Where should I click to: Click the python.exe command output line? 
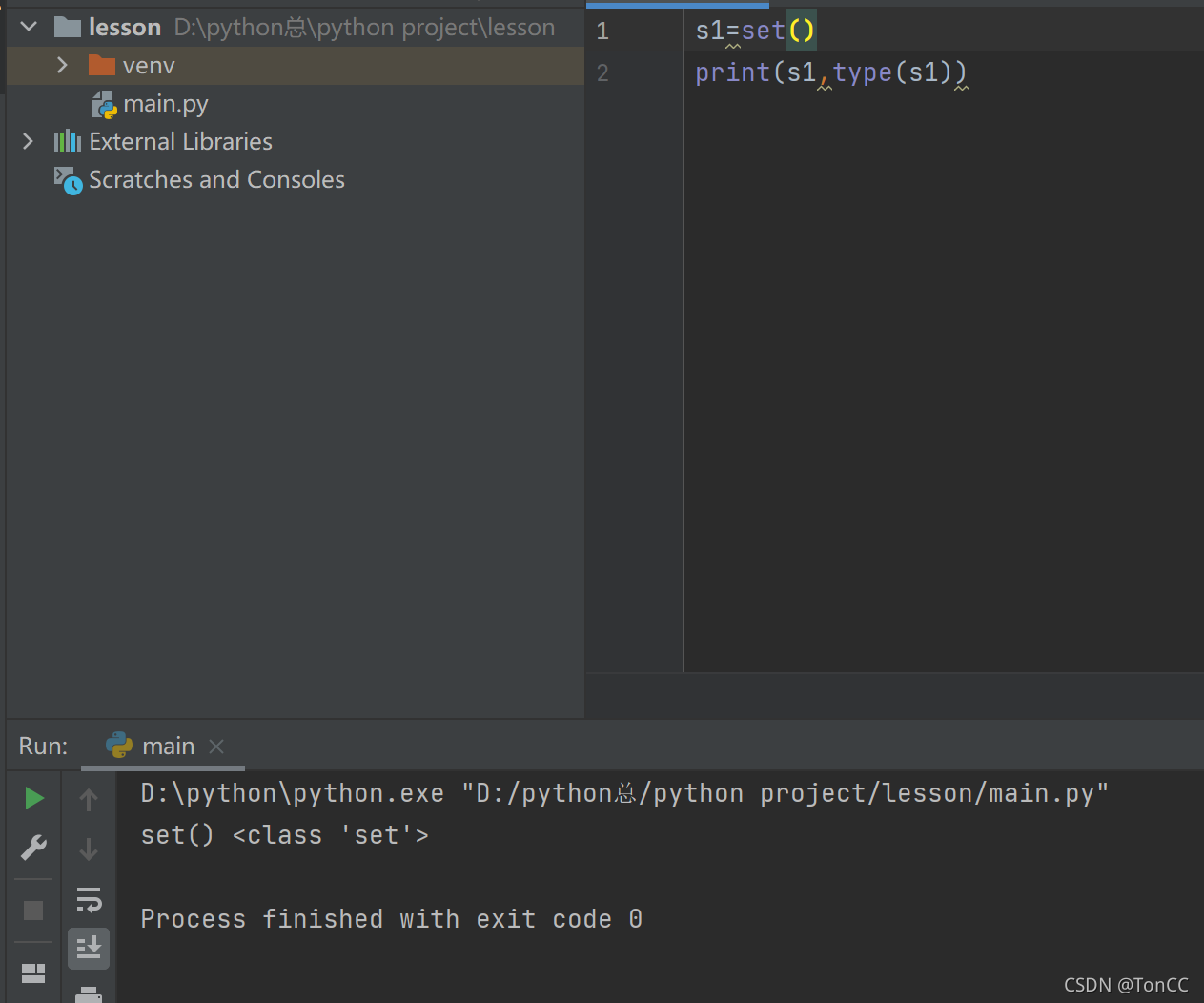624,793
